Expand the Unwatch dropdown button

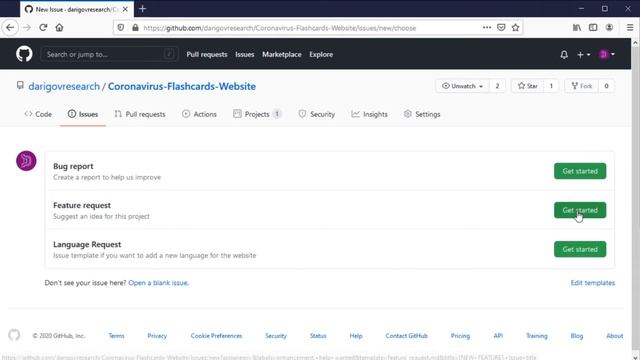coord(462,86)
